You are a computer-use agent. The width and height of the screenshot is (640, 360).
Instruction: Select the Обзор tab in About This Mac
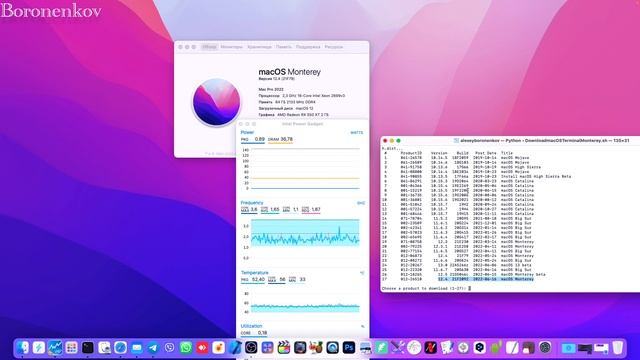coord(209,47)
